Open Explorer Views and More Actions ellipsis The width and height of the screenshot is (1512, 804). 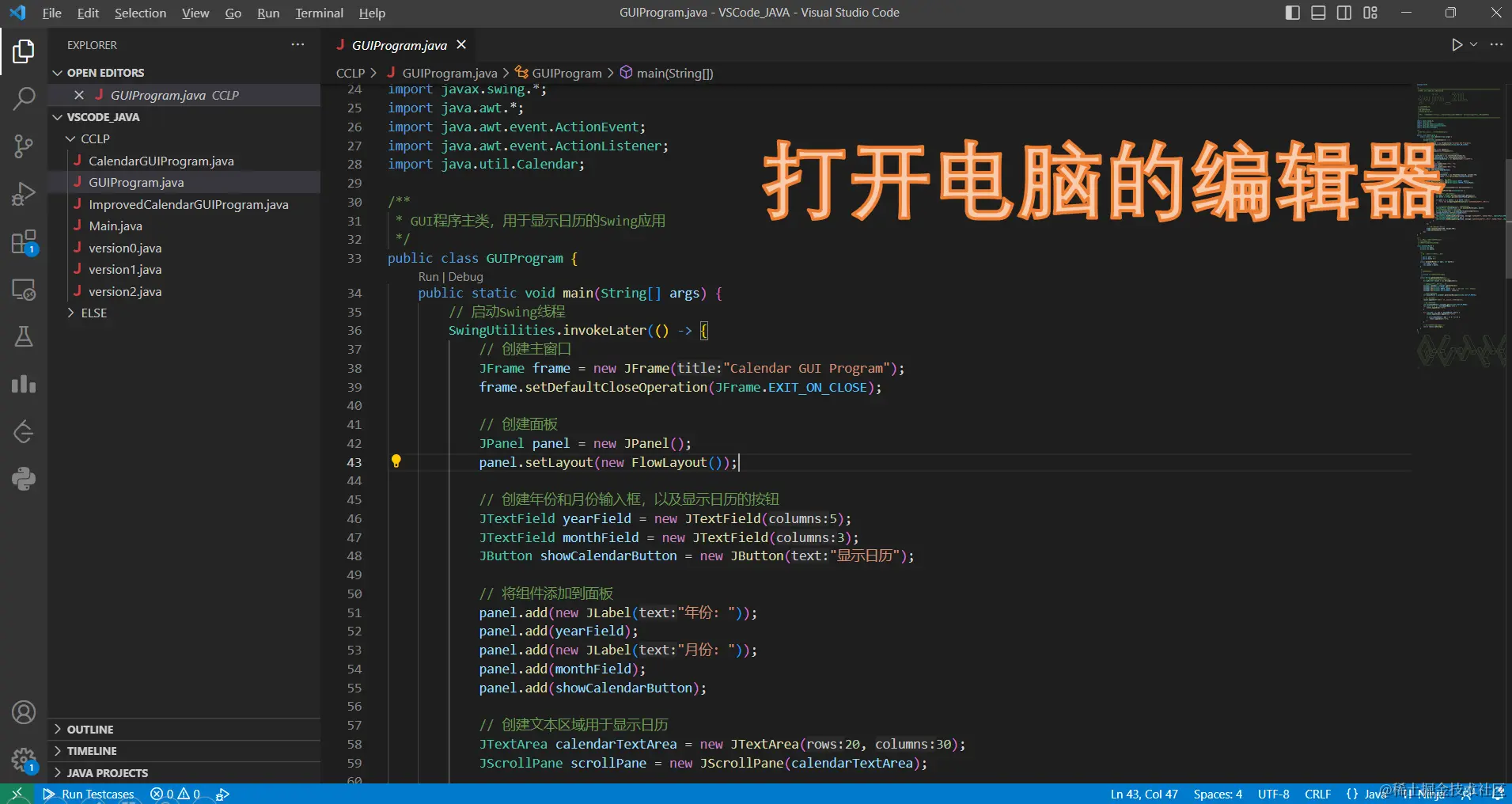[x=297, y=45]
